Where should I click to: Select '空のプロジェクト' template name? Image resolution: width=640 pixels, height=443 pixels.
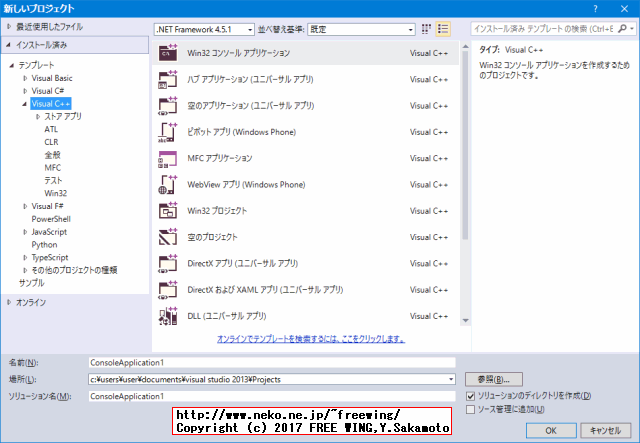[212, 237]
